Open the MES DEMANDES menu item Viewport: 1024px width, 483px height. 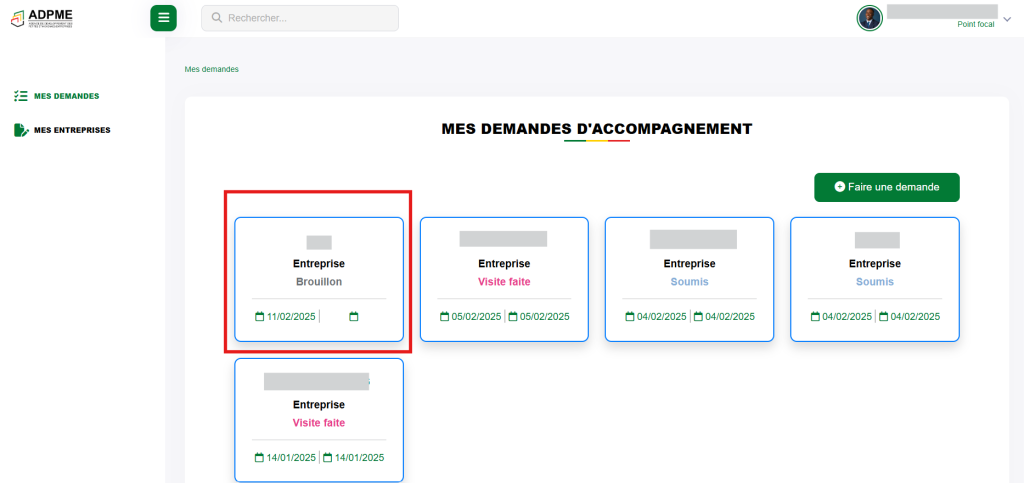tap(66, 96)
